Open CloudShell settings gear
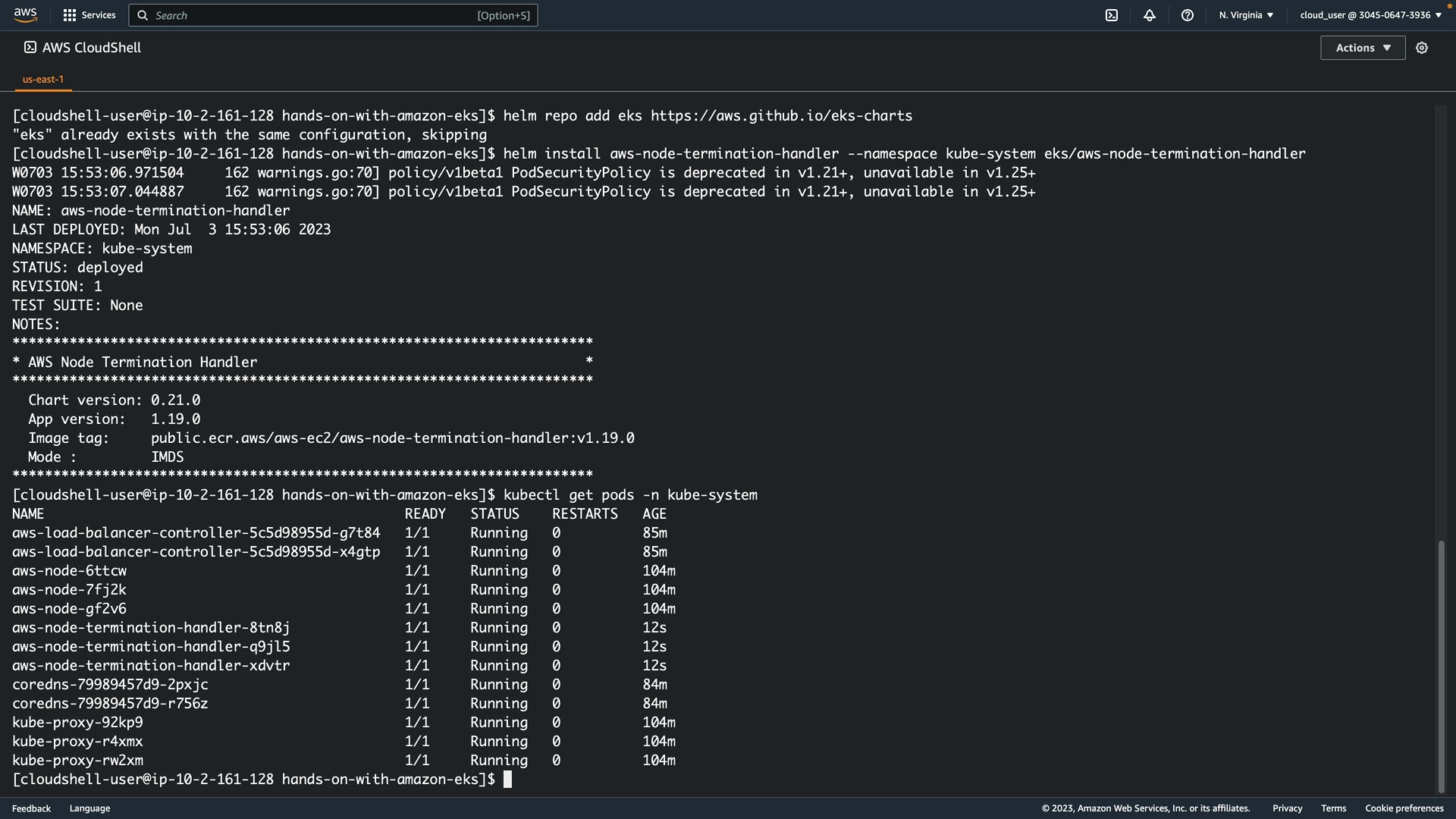 [1422, 48]
